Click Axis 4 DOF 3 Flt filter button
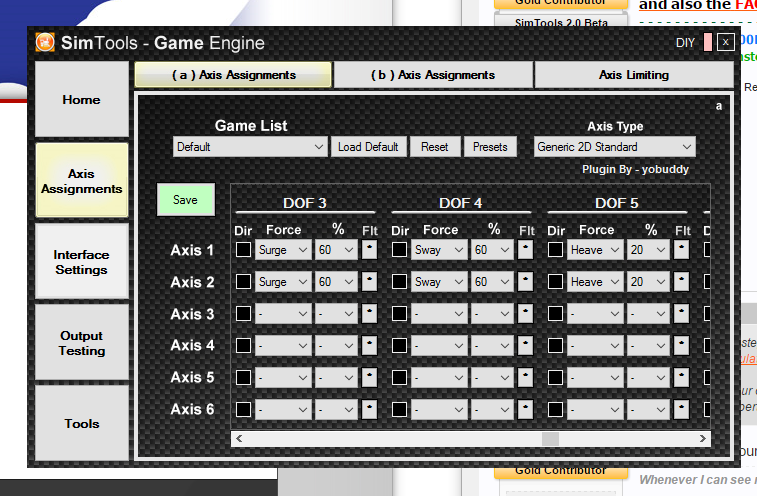The height and width of the screenshot is (496, 757). 369,345
